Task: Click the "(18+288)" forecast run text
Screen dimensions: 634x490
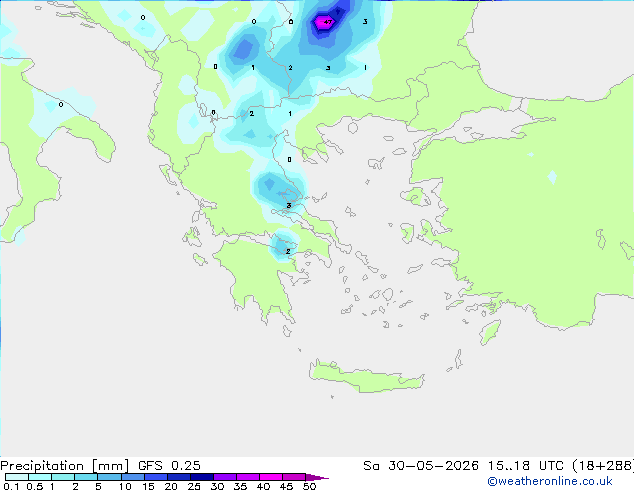Action: pyautogui.click(x=603, y=466)
